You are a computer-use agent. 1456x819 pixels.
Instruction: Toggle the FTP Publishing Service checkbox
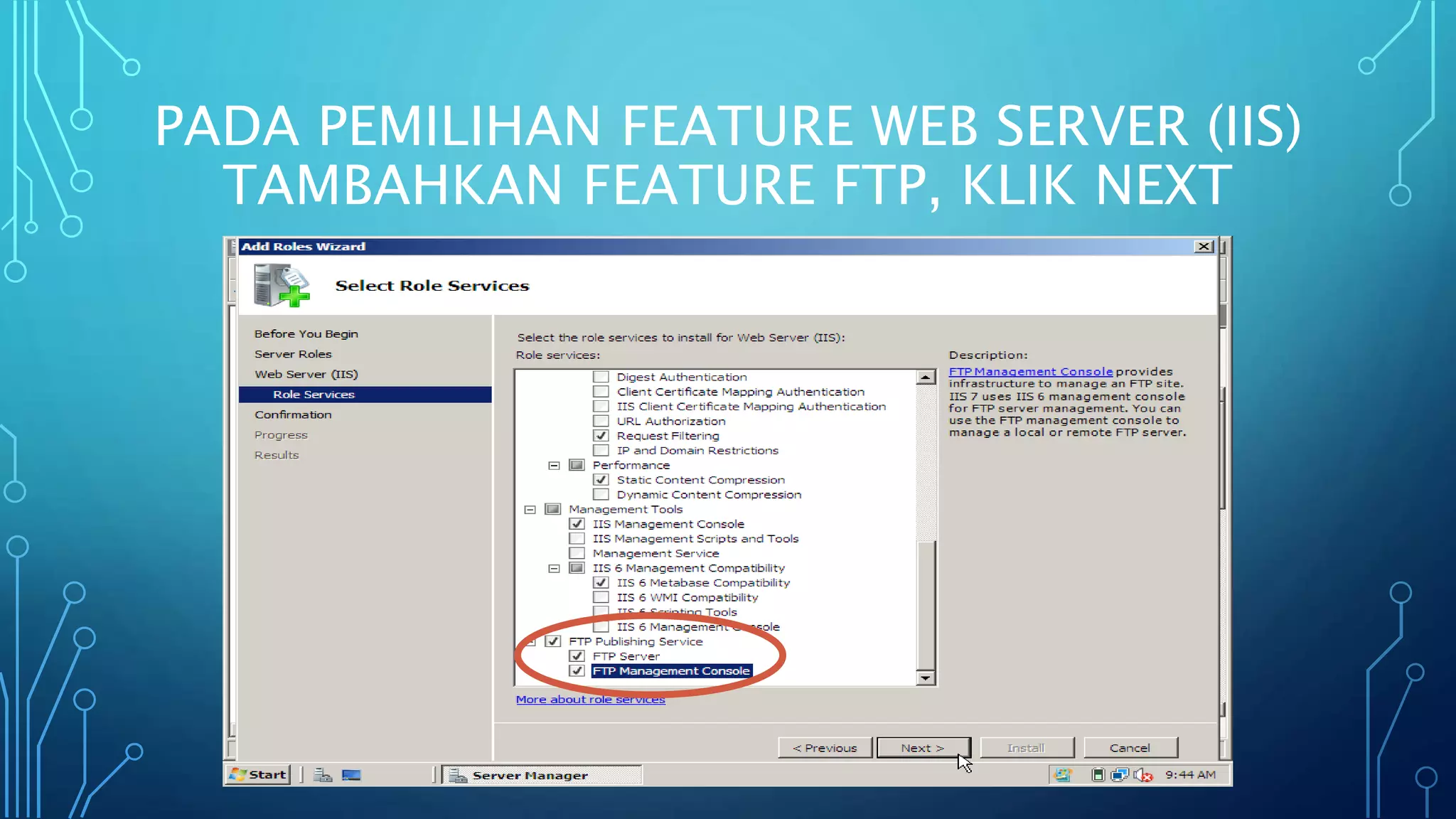coord(552,641)
